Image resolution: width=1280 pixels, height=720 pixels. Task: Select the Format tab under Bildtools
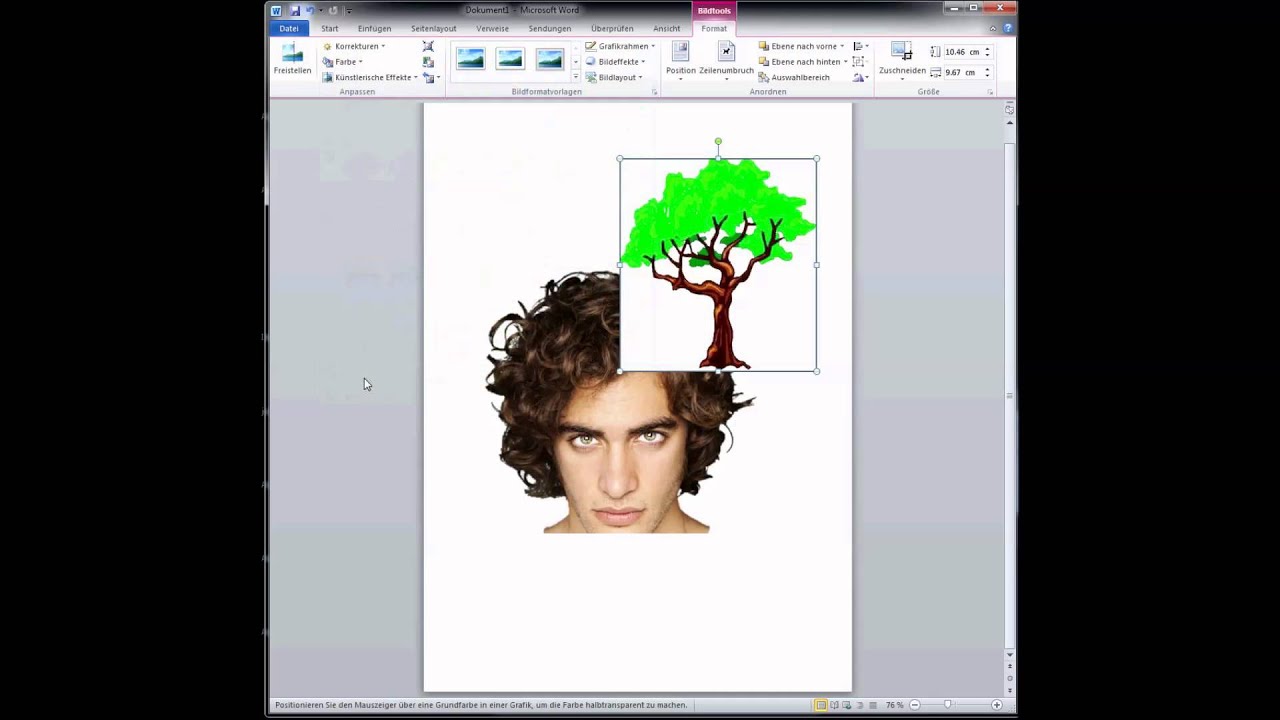pos(714,28)
